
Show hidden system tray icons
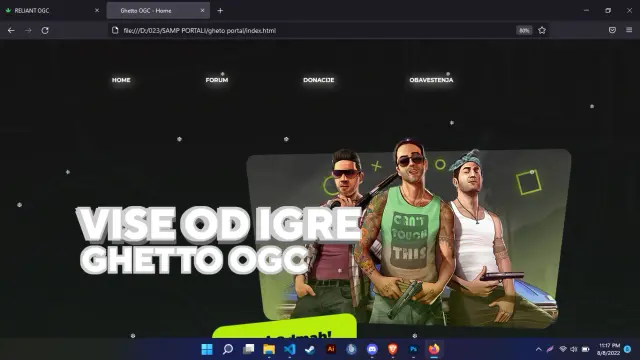[539, 349]
